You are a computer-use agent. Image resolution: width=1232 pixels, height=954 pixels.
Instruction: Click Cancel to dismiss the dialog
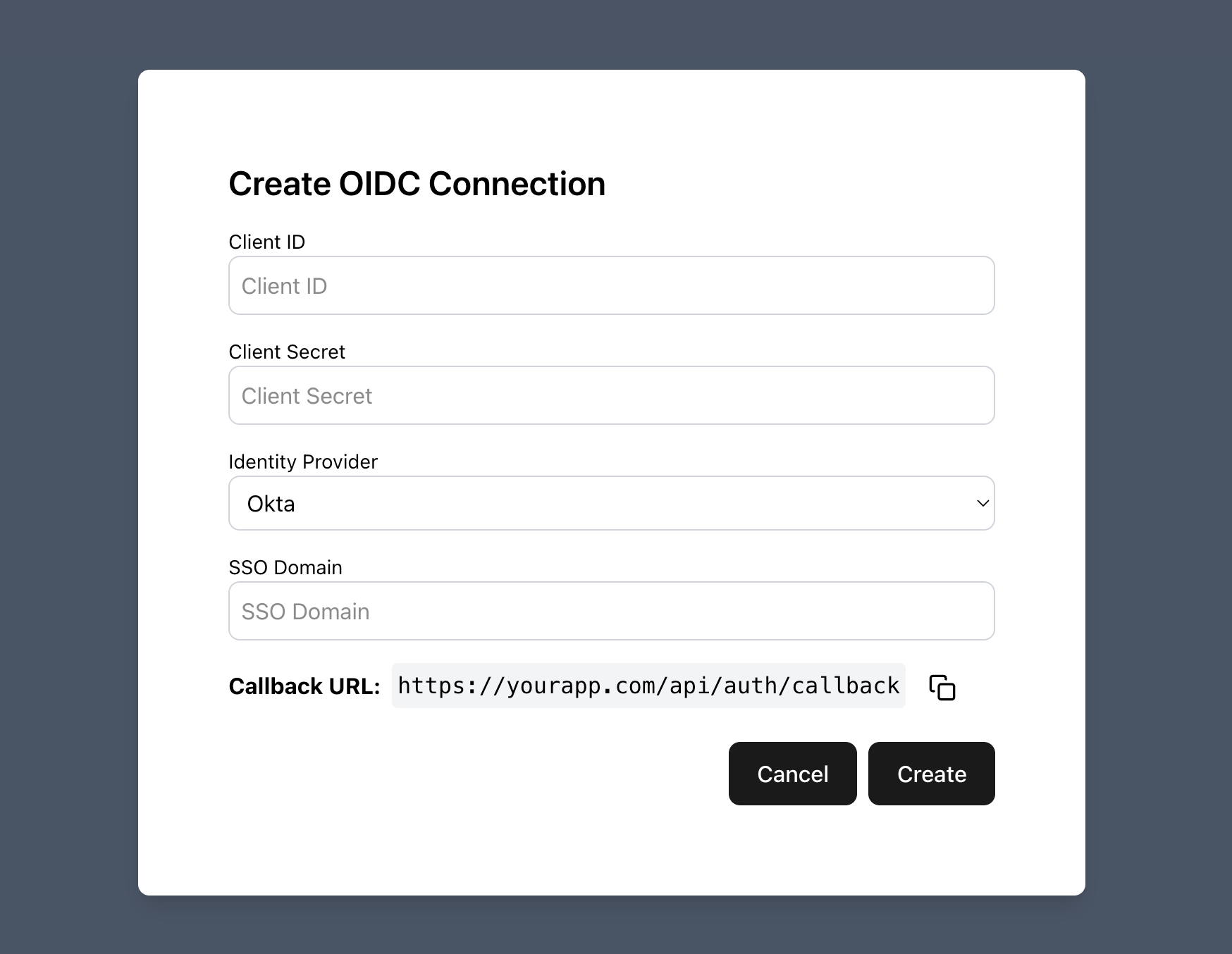(x=791, y=774)
